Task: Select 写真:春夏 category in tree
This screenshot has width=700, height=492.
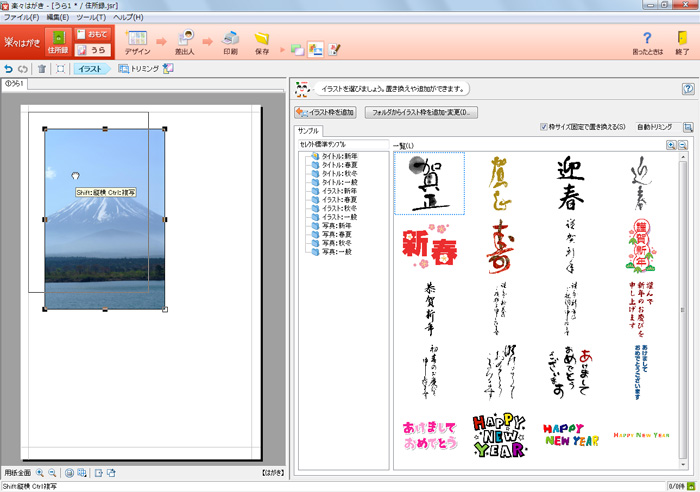Action: click(335, 234)
